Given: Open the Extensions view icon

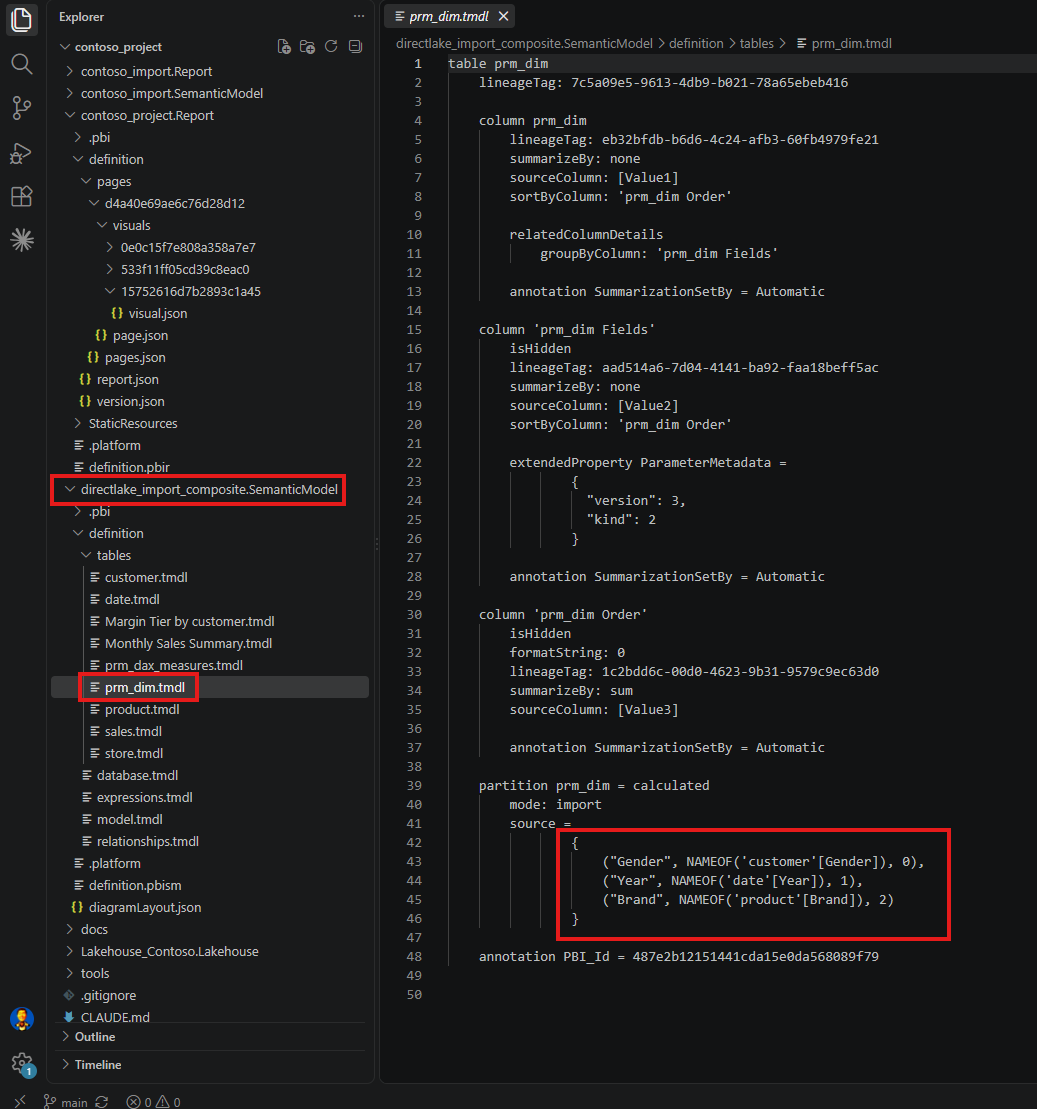Looking at the screenshot, I should tap(22, 197).
